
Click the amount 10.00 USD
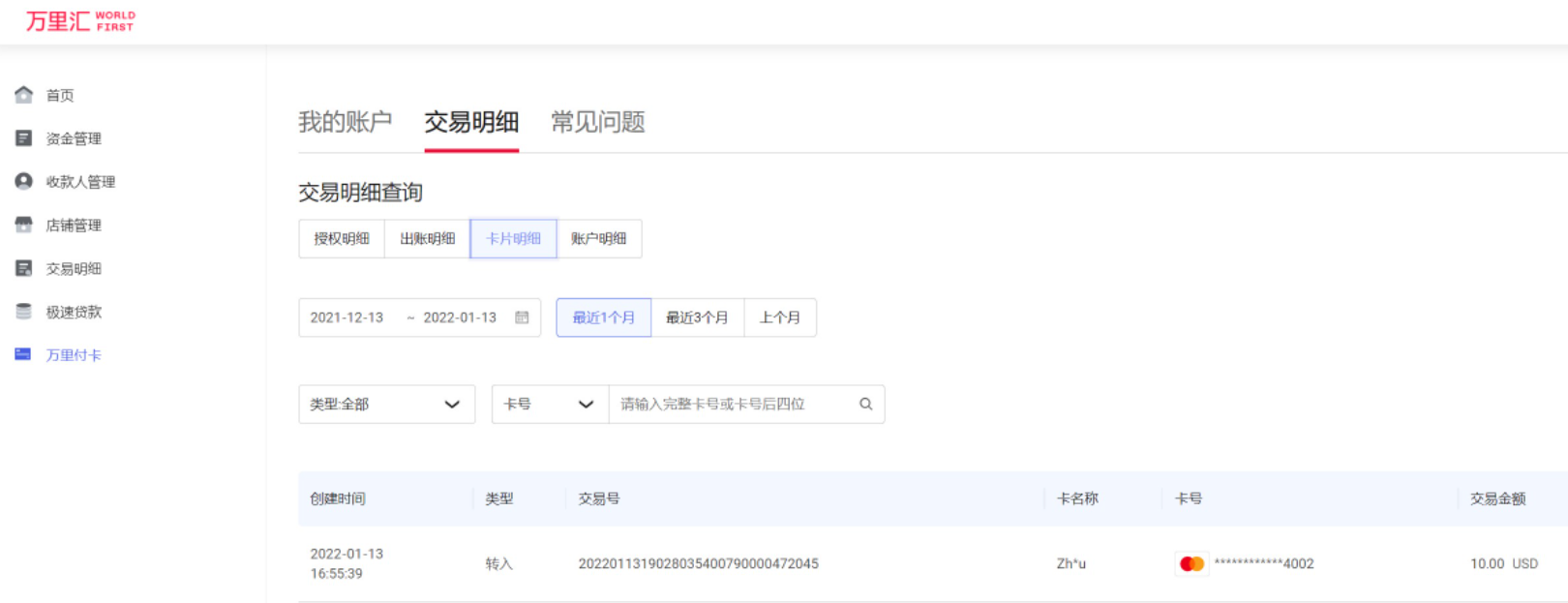(1504, 563)
